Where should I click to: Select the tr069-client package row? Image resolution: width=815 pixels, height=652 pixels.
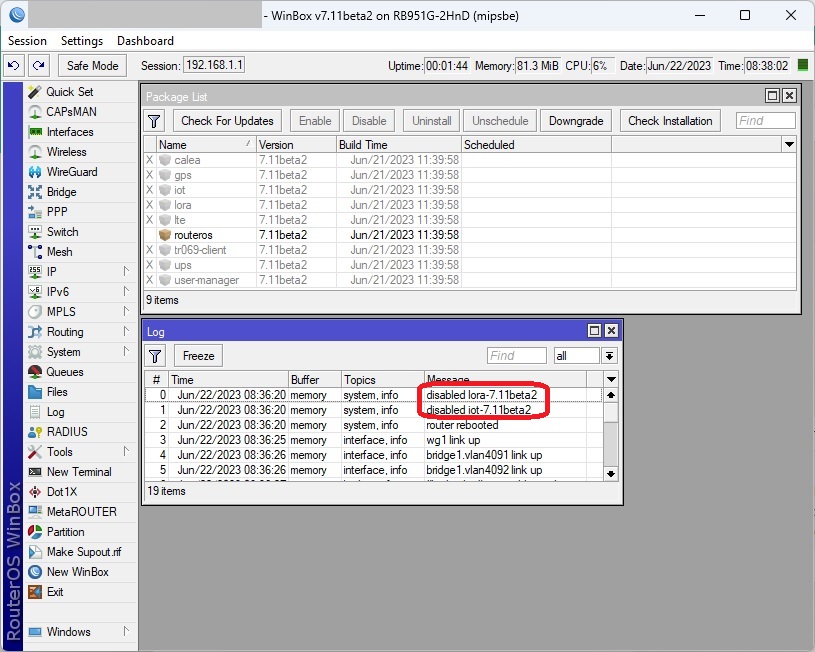(x=470, y=250)
